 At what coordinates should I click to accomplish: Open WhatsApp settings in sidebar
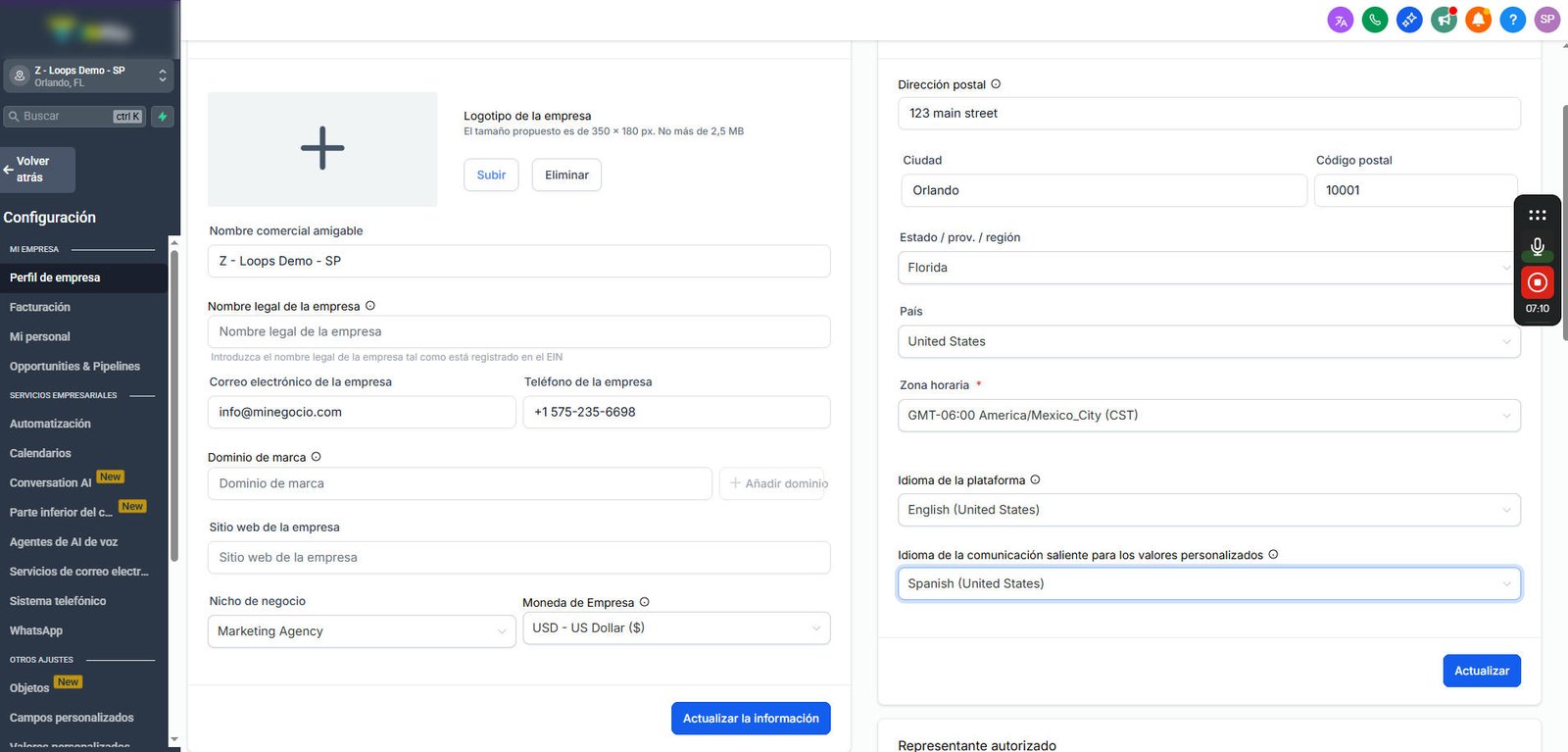tap(36, 630)
